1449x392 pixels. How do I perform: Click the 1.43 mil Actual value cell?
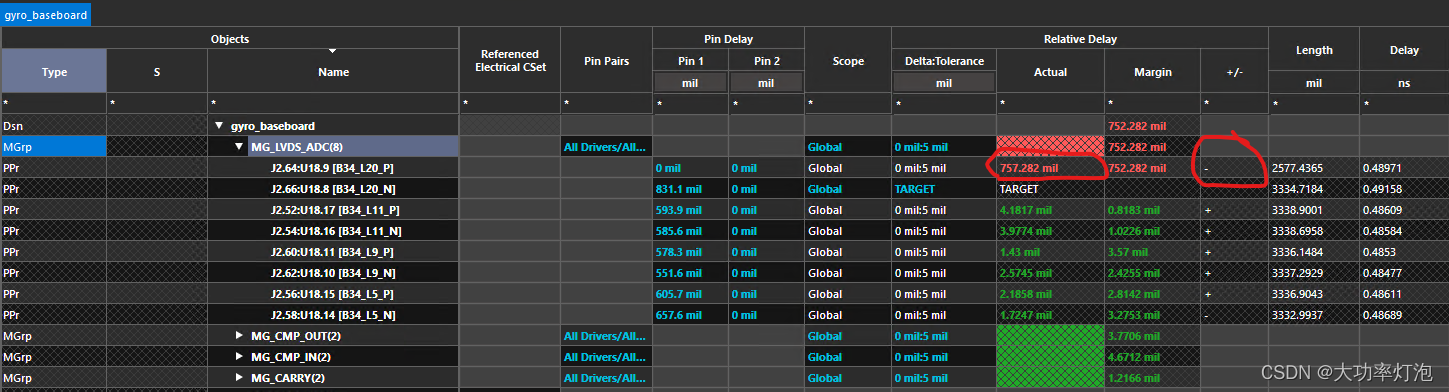(1050, 252)
